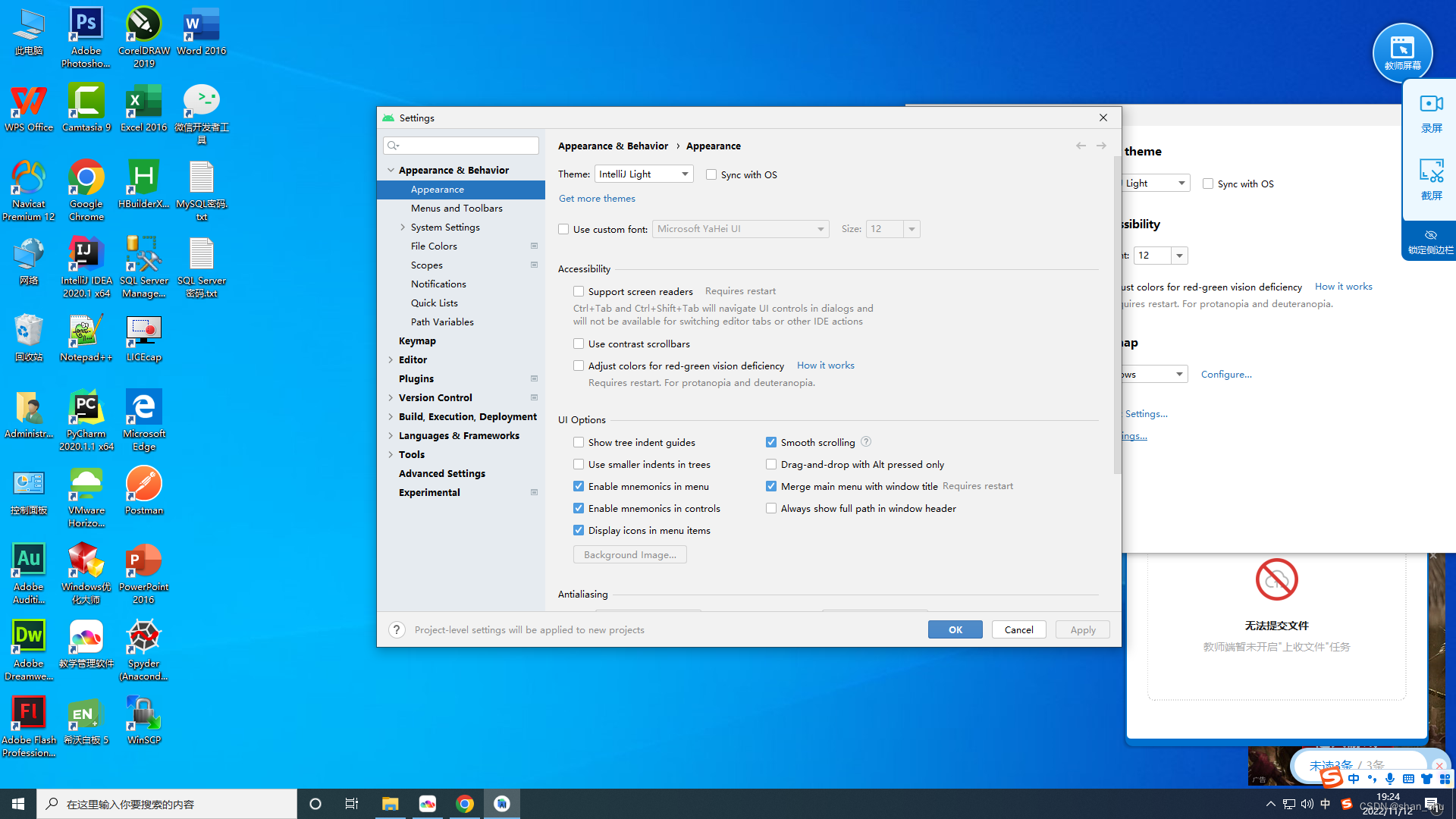Image resolution: width=1456 pixels, height=819 pixels.
Task: Click the File Explorer taskbar icon
Action: point(390,804)
